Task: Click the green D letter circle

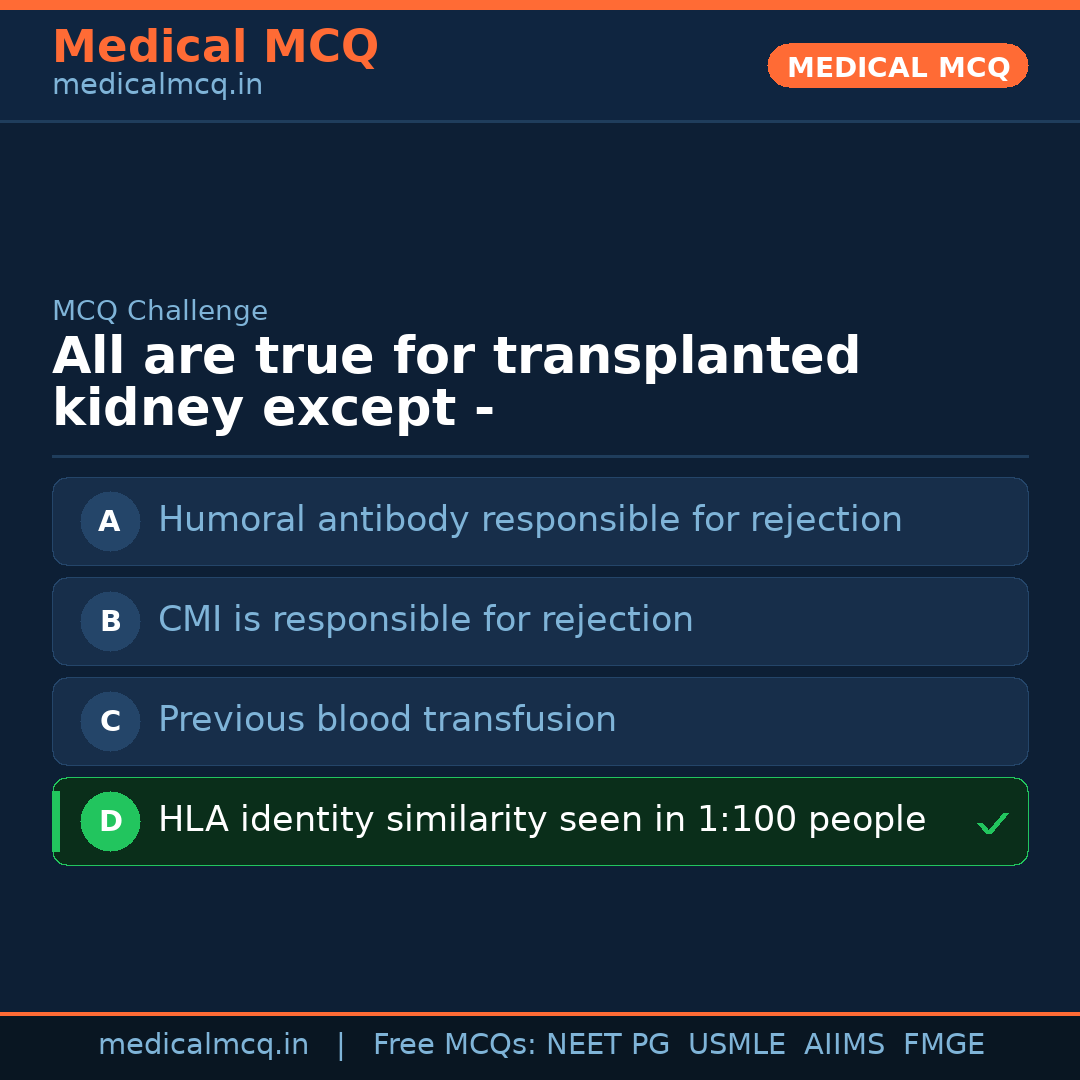Action: coord(110,821)
